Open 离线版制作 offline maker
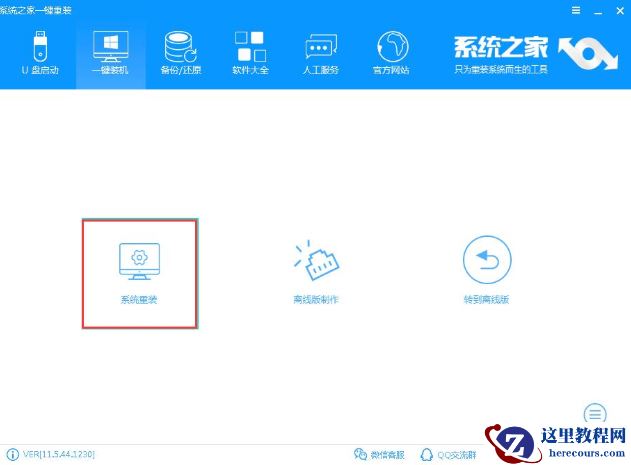Screen dimensions: 631x465 (316, 272)
